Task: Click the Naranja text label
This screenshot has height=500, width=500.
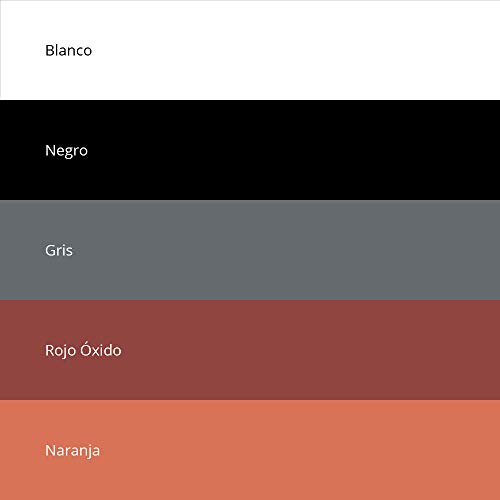Action: 73,451
